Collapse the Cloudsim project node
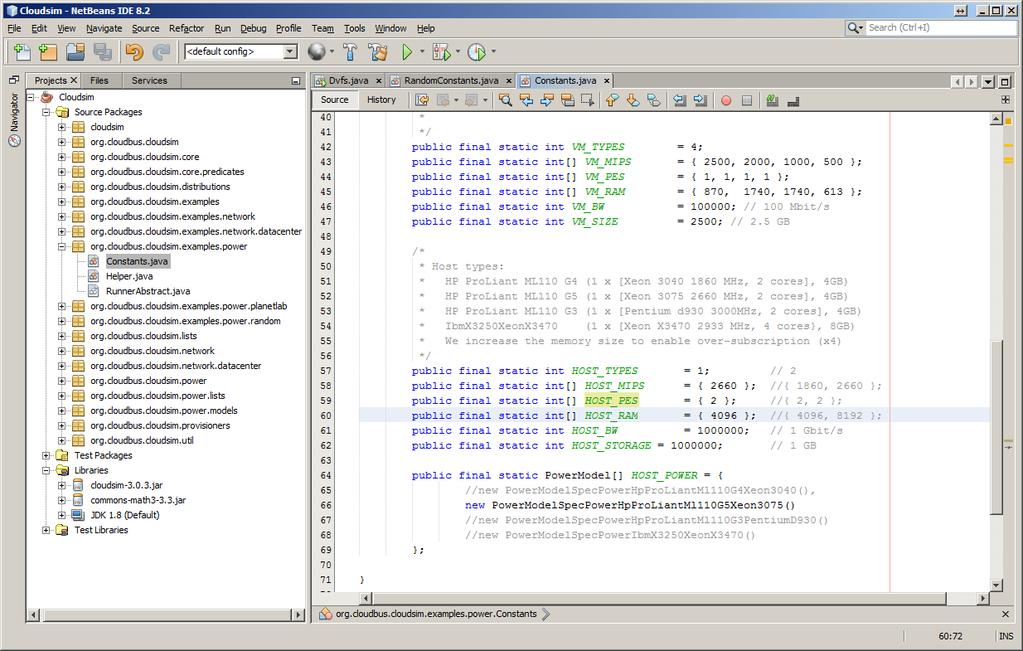The image size is (1023, 651). pos(30,97)
